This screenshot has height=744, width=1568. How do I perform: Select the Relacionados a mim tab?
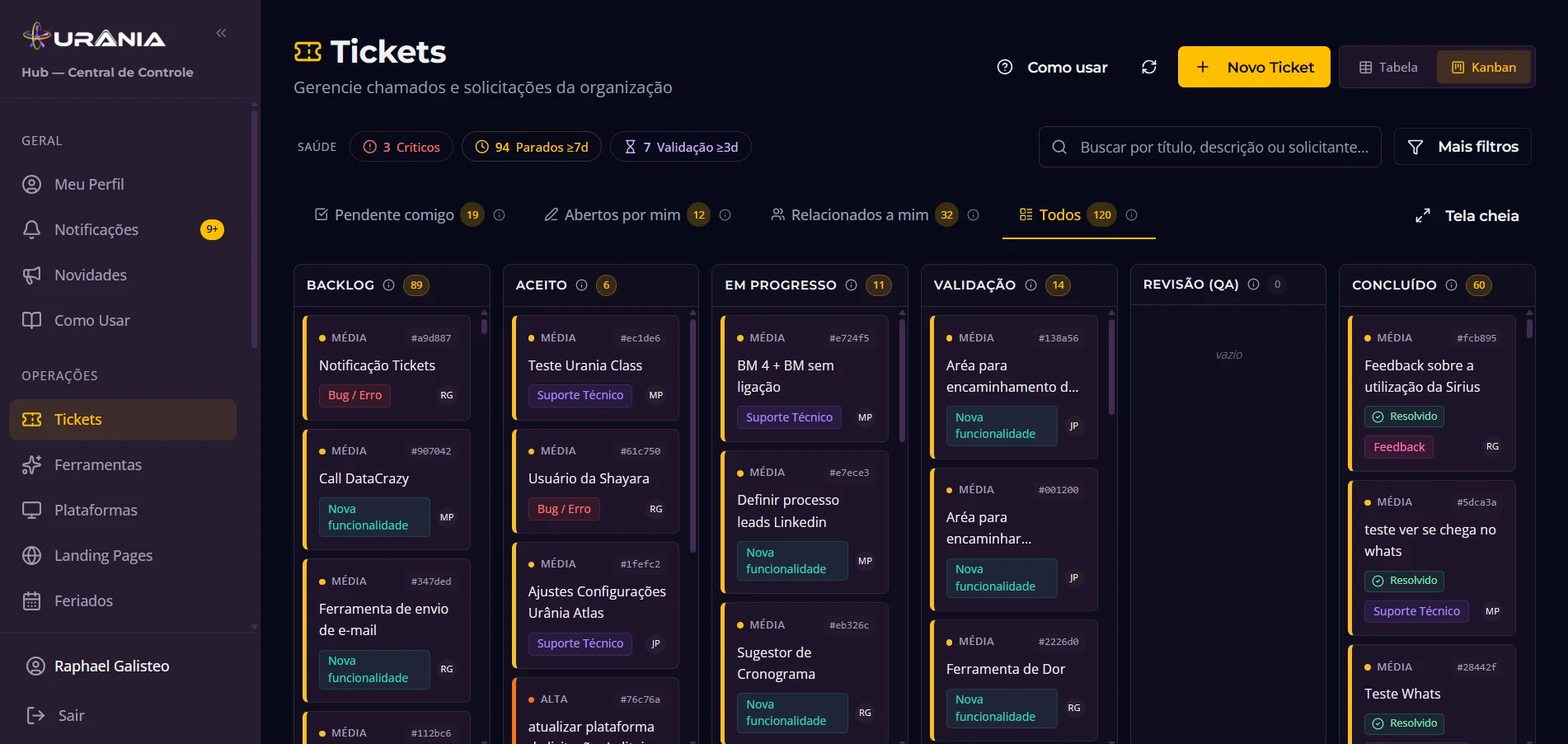(x=863, y=214)
